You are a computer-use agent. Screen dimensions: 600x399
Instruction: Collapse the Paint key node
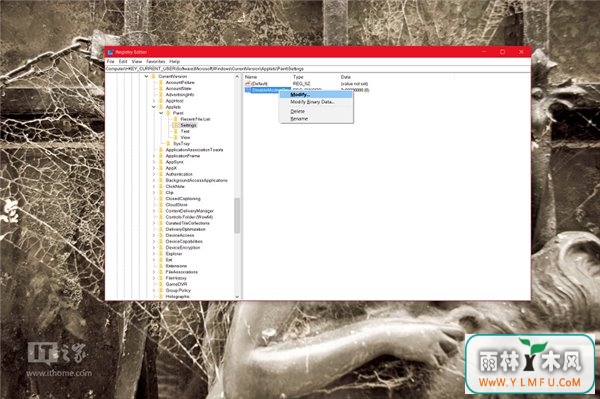[x=161, y=113]
